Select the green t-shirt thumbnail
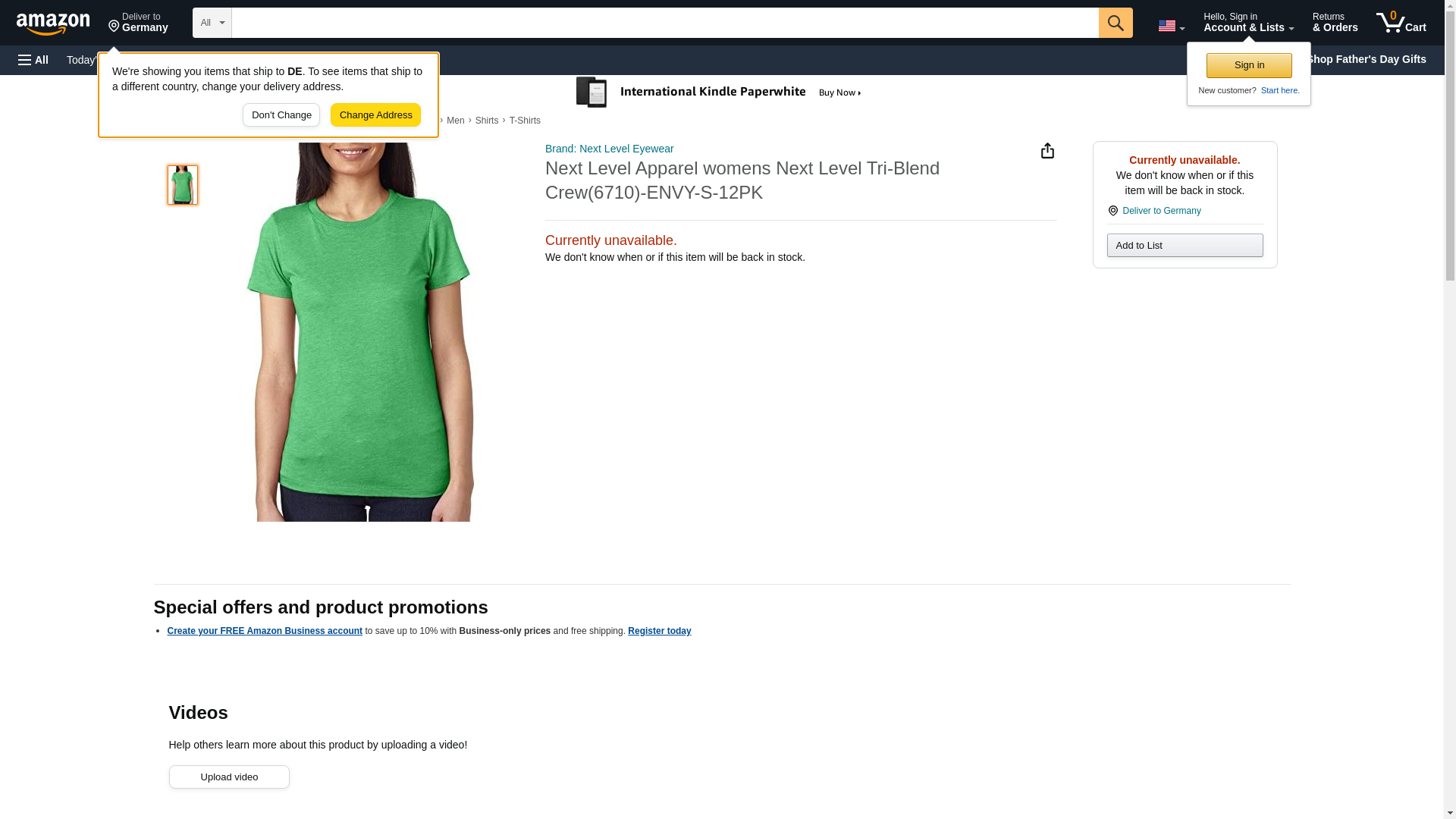 point(182,185)
